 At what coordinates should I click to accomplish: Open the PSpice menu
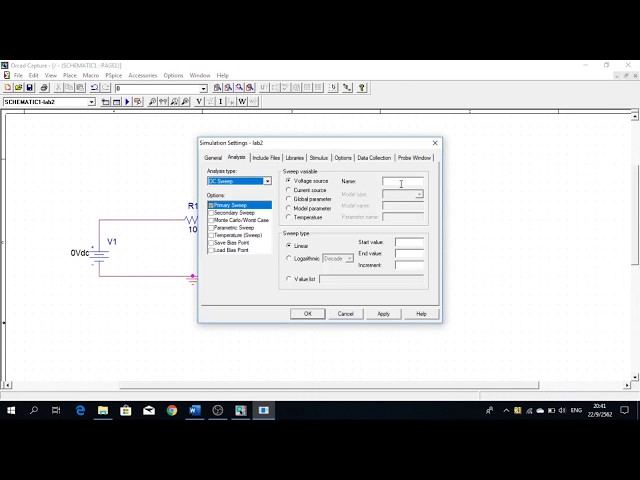(113, 76)
